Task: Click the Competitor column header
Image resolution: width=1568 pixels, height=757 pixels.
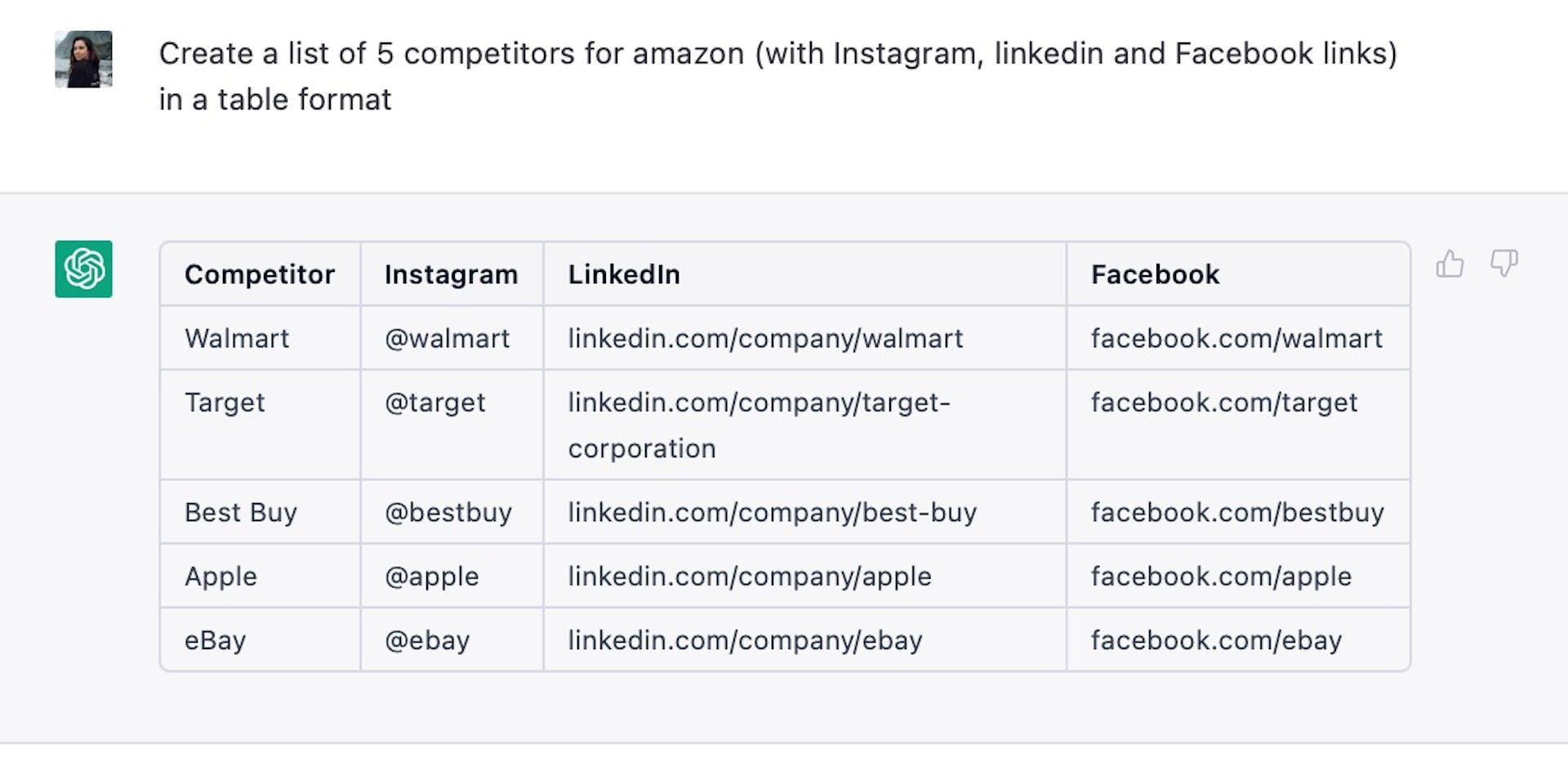Action: [x=260, y=274]
